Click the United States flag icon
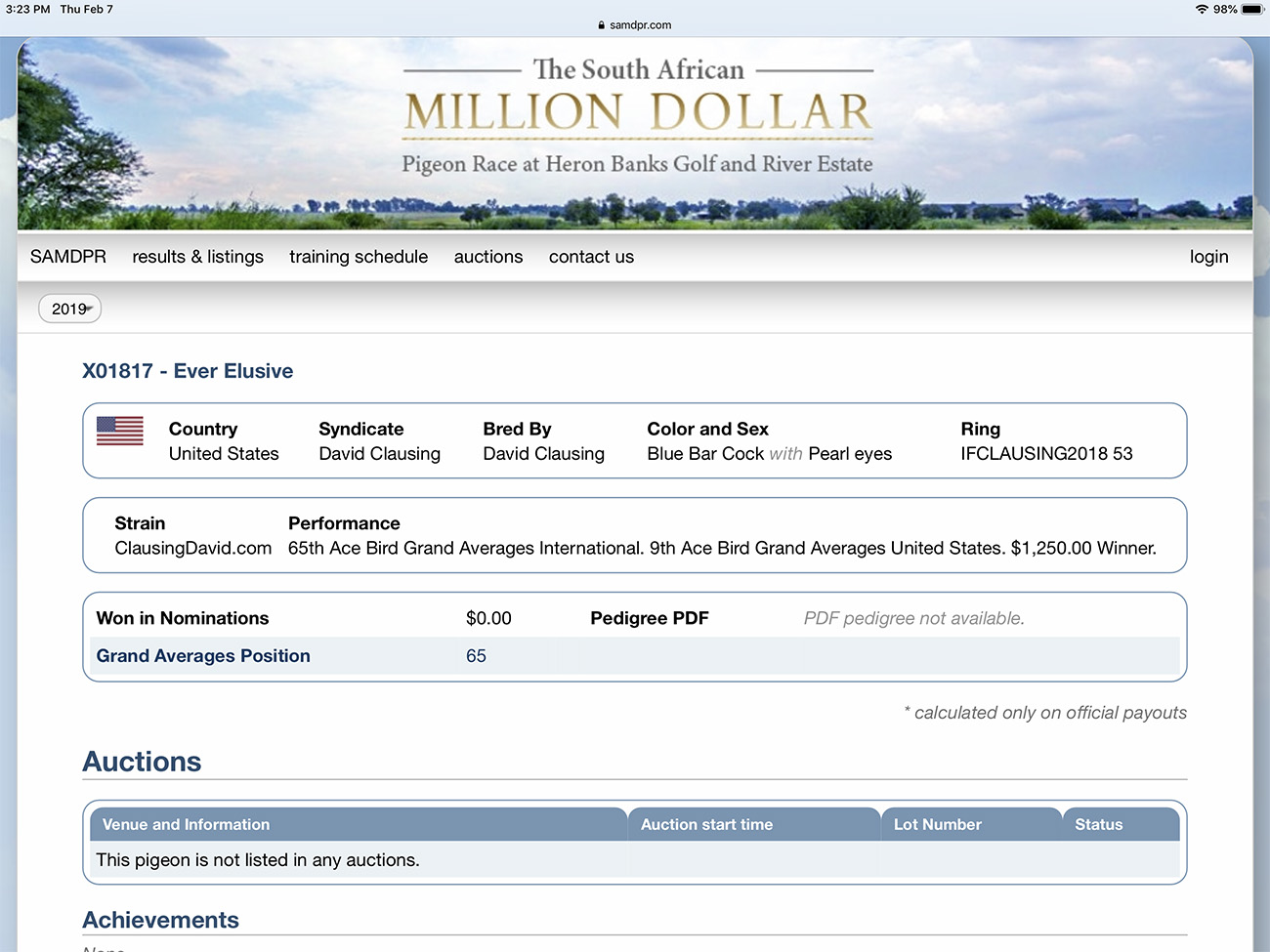1270x952 pixels. pos(120,431)
